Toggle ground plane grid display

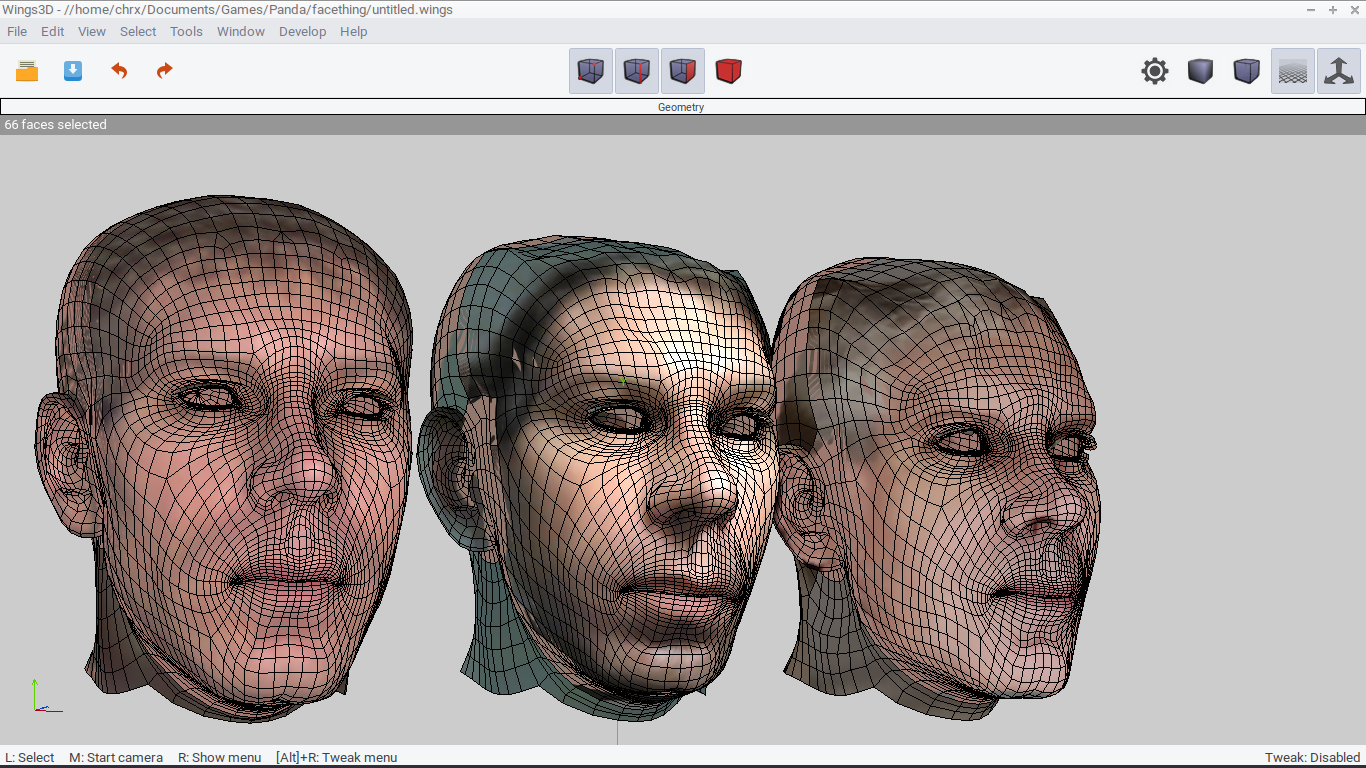1293,71
